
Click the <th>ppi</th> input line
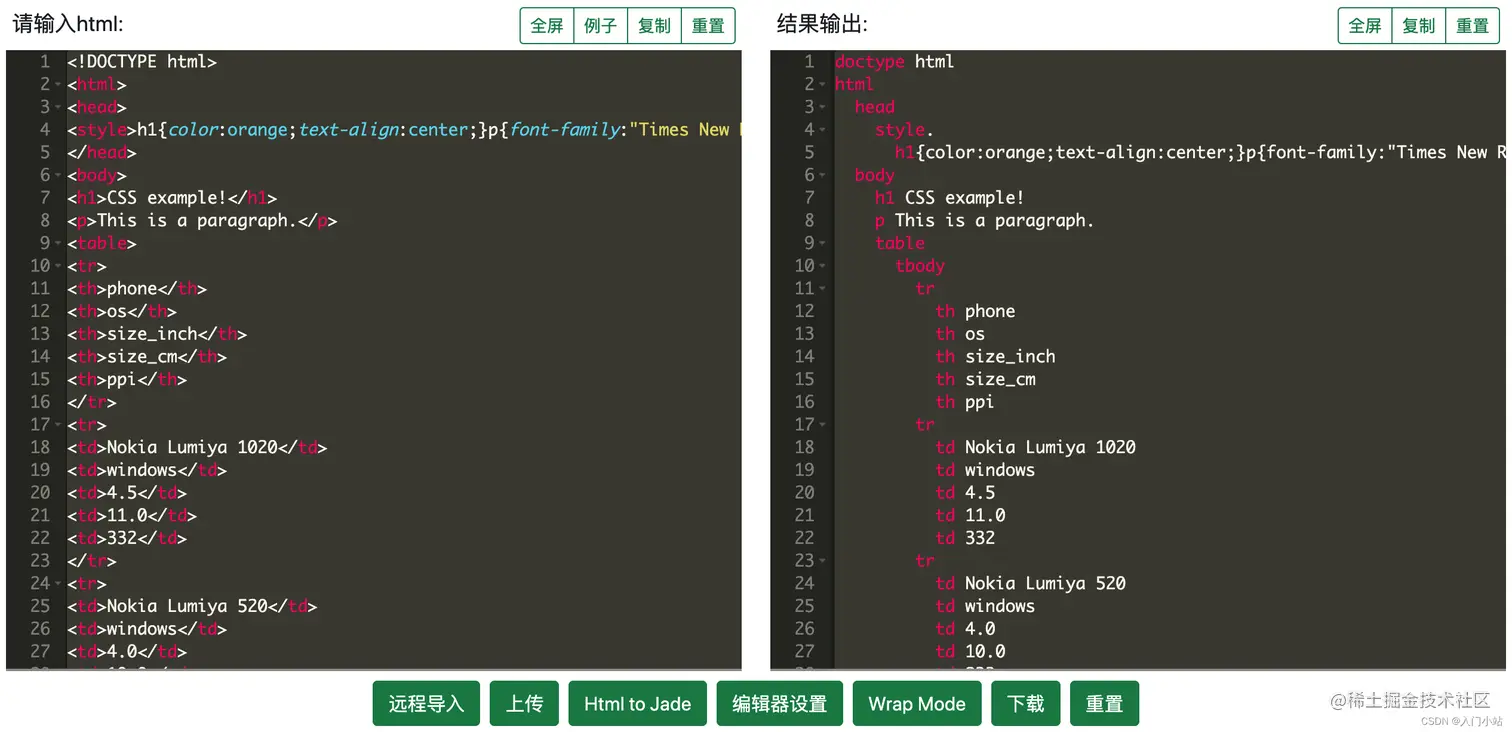pos(127,380)
